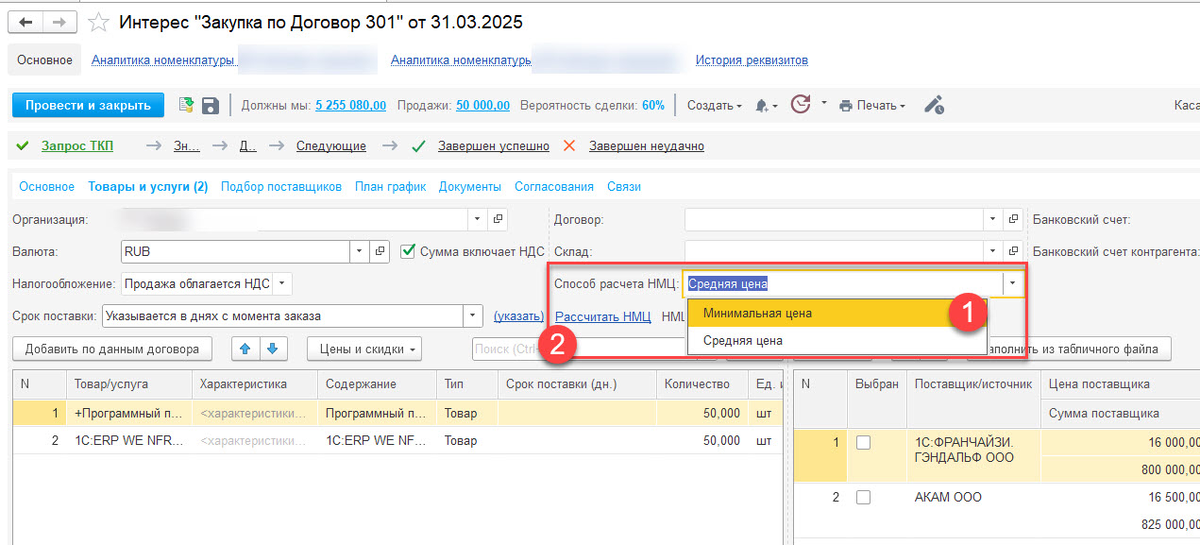The image size is (1200, 545).
Task: Expand Срок поставки dropdown arrow
Action: point(473,316)
